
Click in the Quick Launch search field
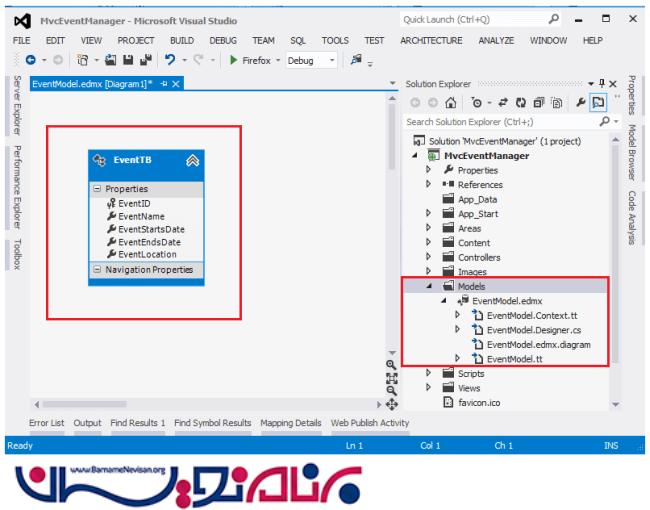473,19
